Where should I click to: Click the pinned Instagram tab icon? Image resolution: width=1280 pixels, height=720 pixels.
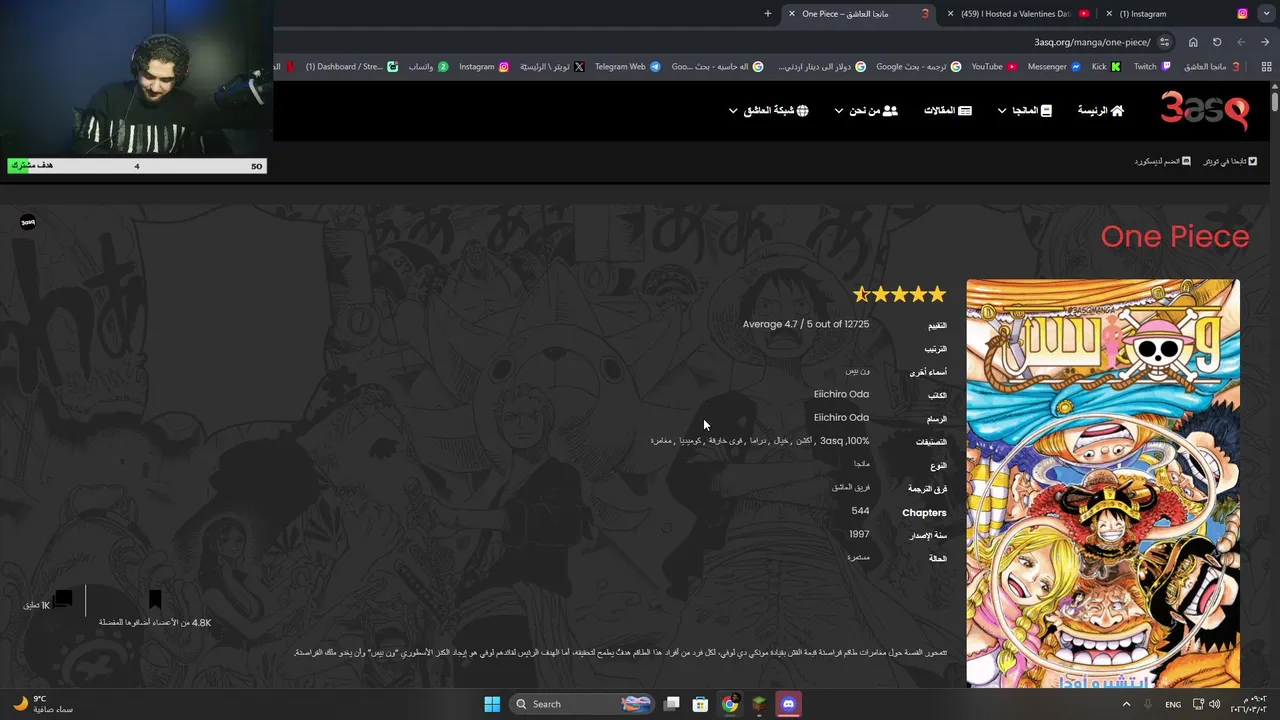pyautogui.click(x=1242, y=14)
